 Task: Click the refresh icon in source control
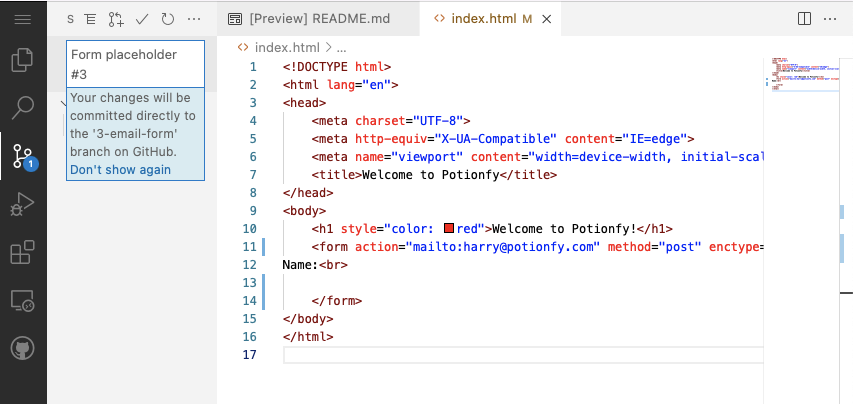click(x=167, y=19)
